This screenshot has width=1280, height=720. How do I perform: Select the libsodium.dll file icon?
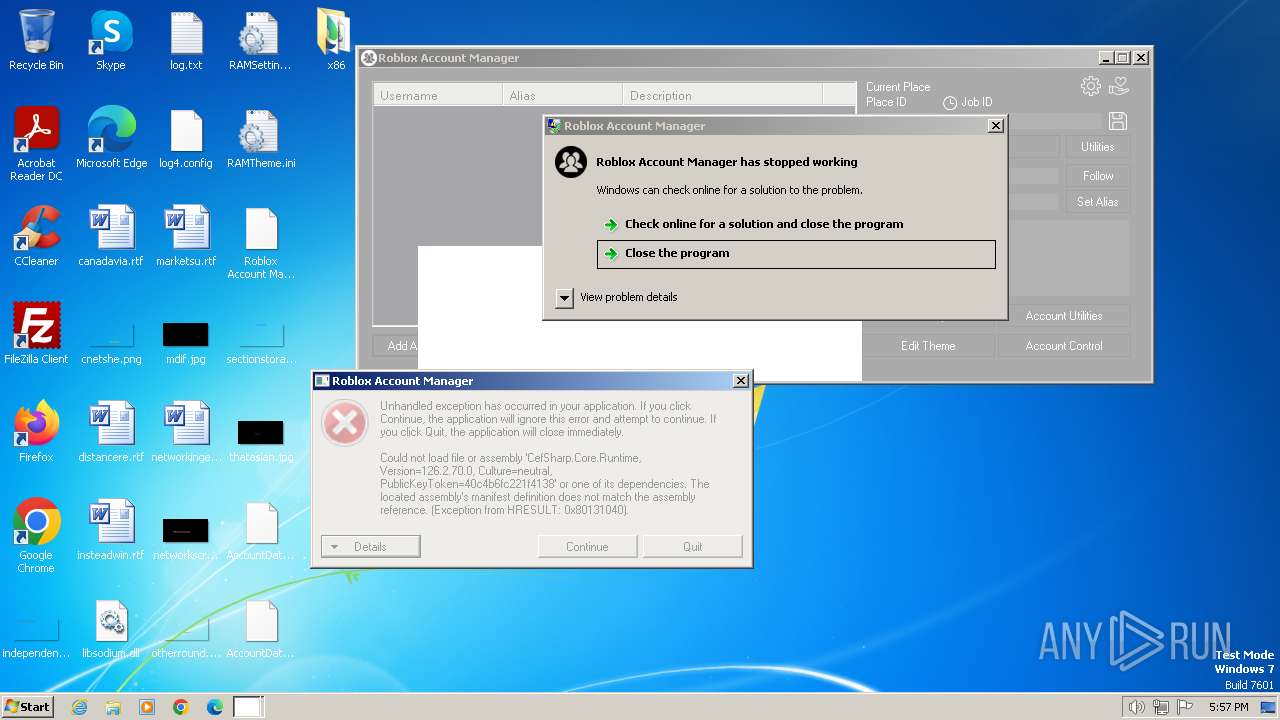111,629
